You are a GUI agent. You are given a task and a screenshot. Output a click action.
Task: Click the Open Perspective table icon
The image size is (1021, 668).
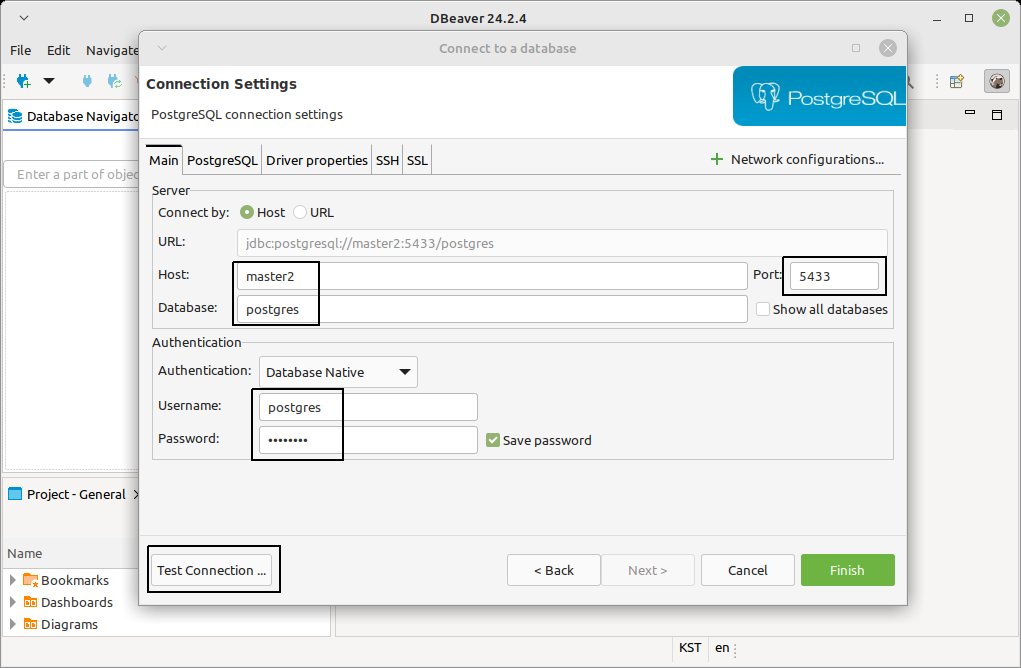(957, 81)
